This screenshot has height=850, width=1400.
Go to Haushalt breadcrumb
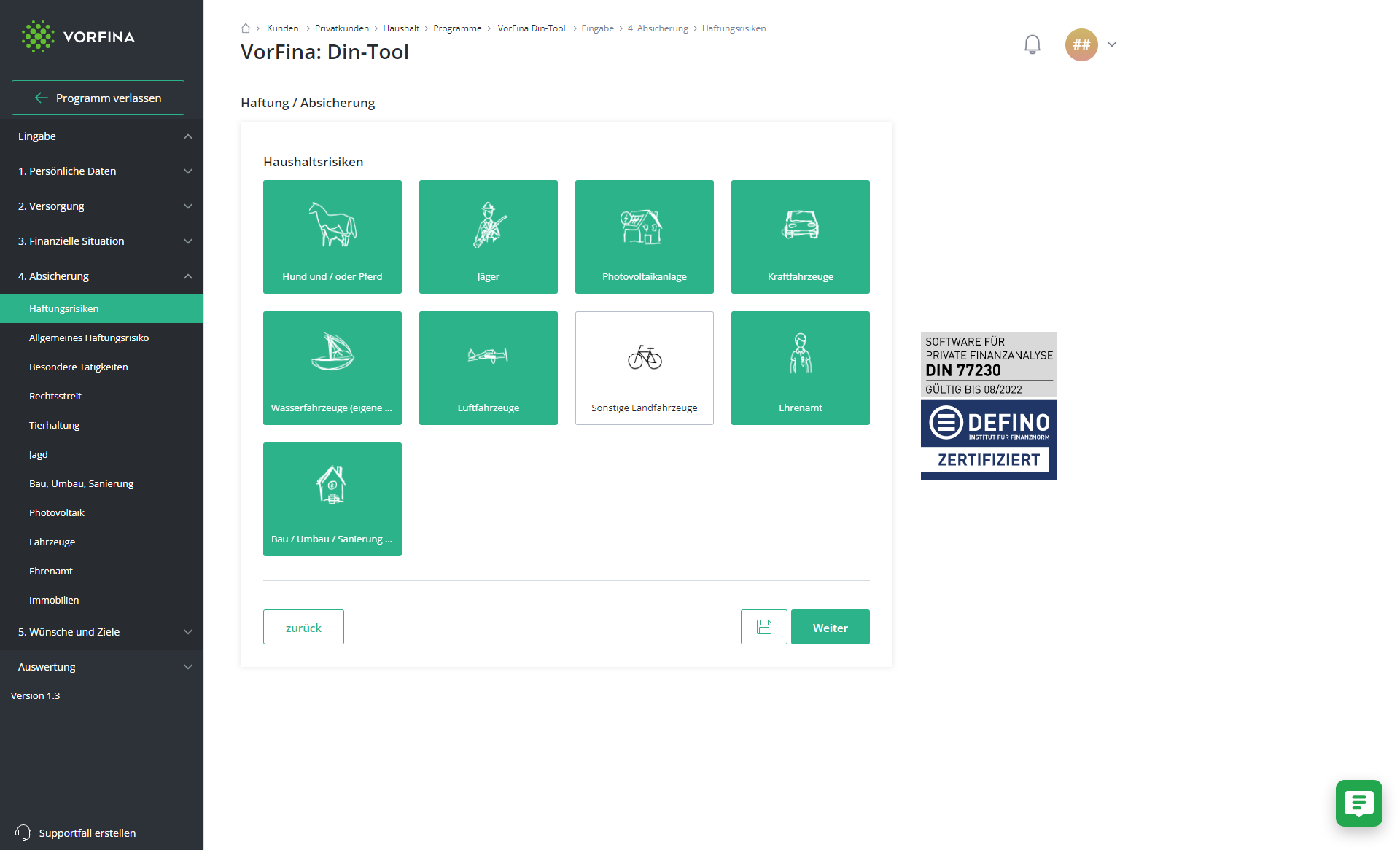(401, 28)
